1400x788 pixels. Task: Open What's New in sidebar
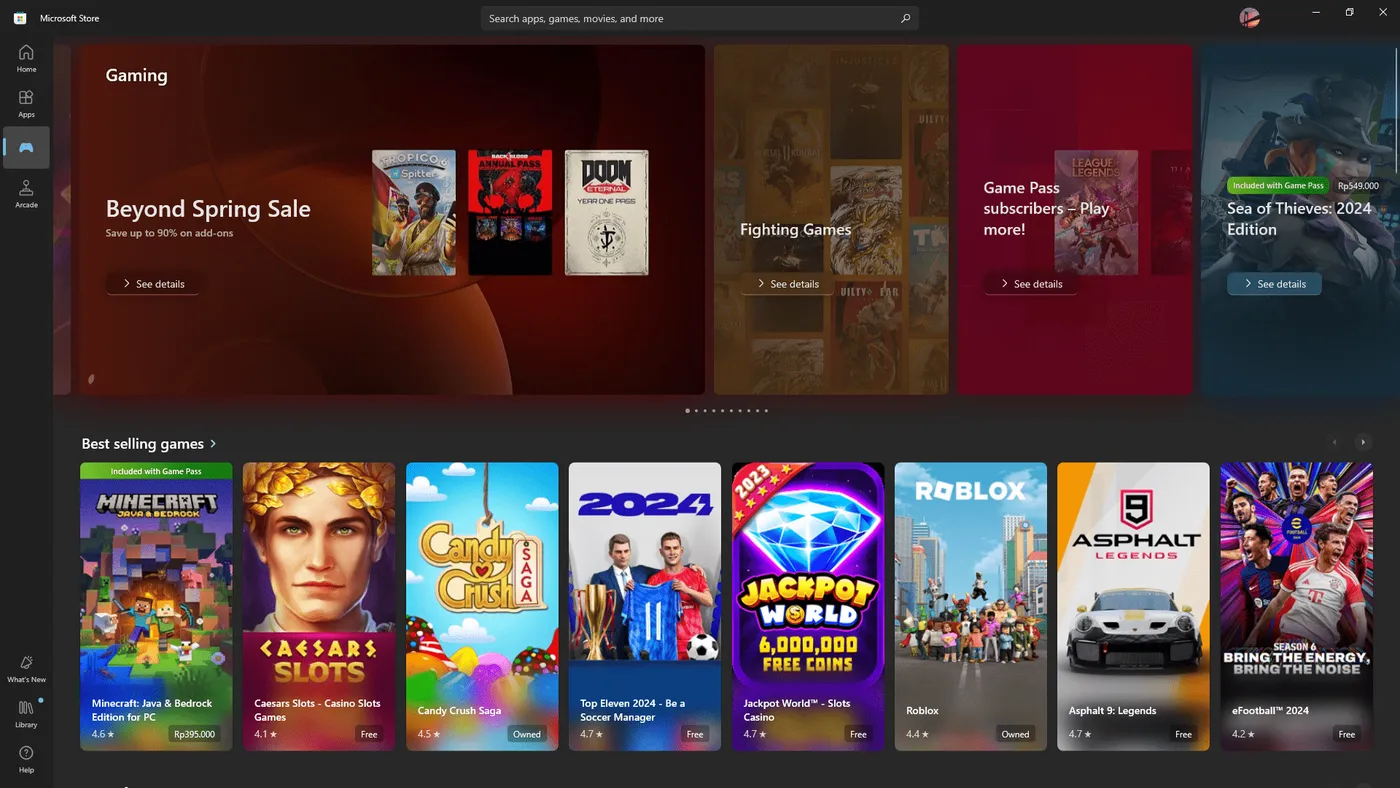[x=26, y=668]
